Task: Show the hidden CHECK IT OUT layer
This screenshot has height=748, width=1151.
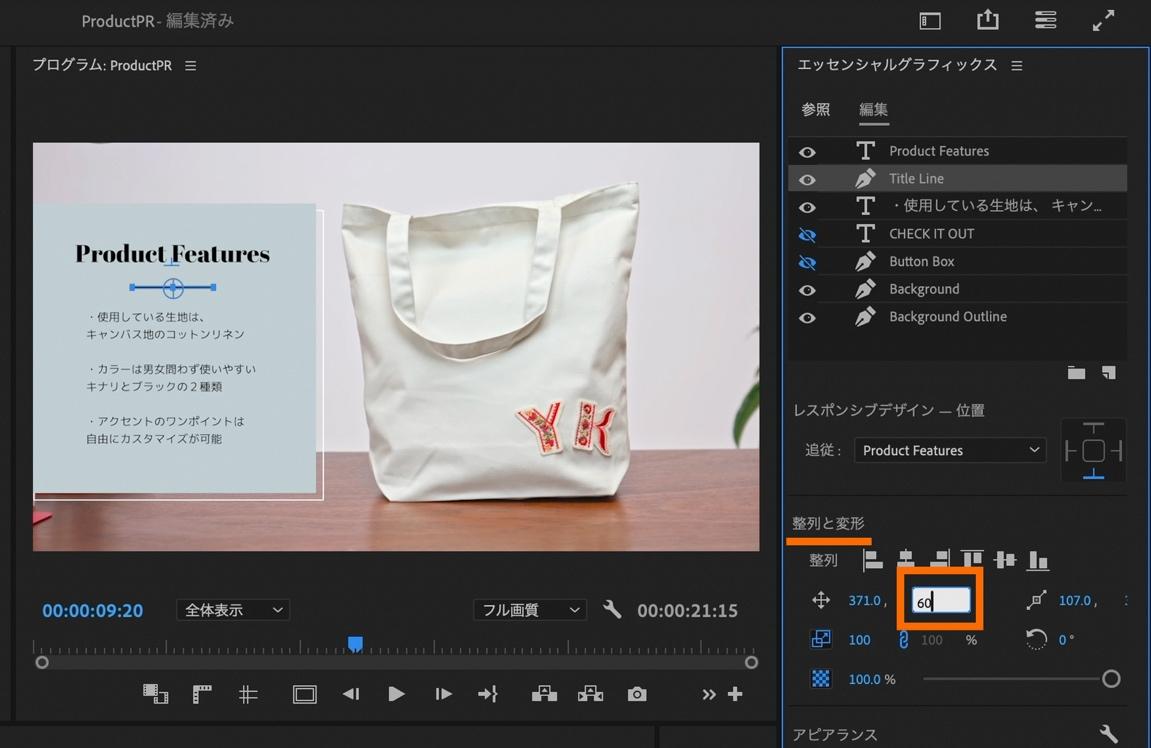Action: click(x=807, y=234)
